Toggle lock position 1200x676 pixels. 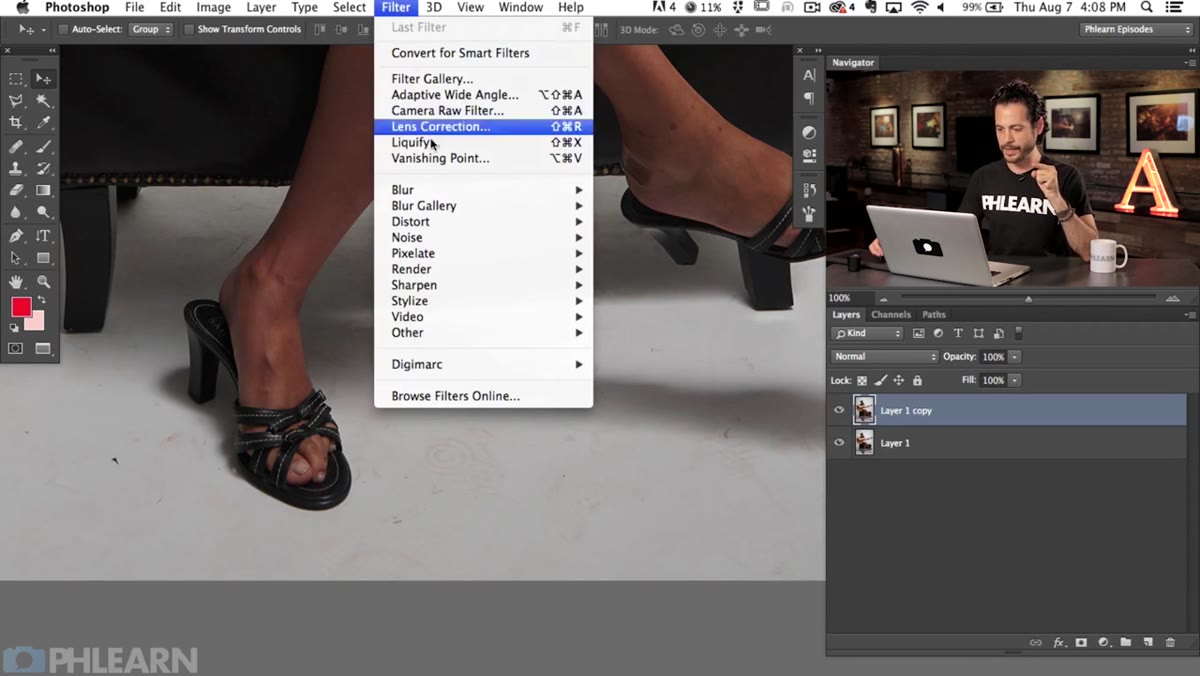pyautogui.click(x=899, y=380)
